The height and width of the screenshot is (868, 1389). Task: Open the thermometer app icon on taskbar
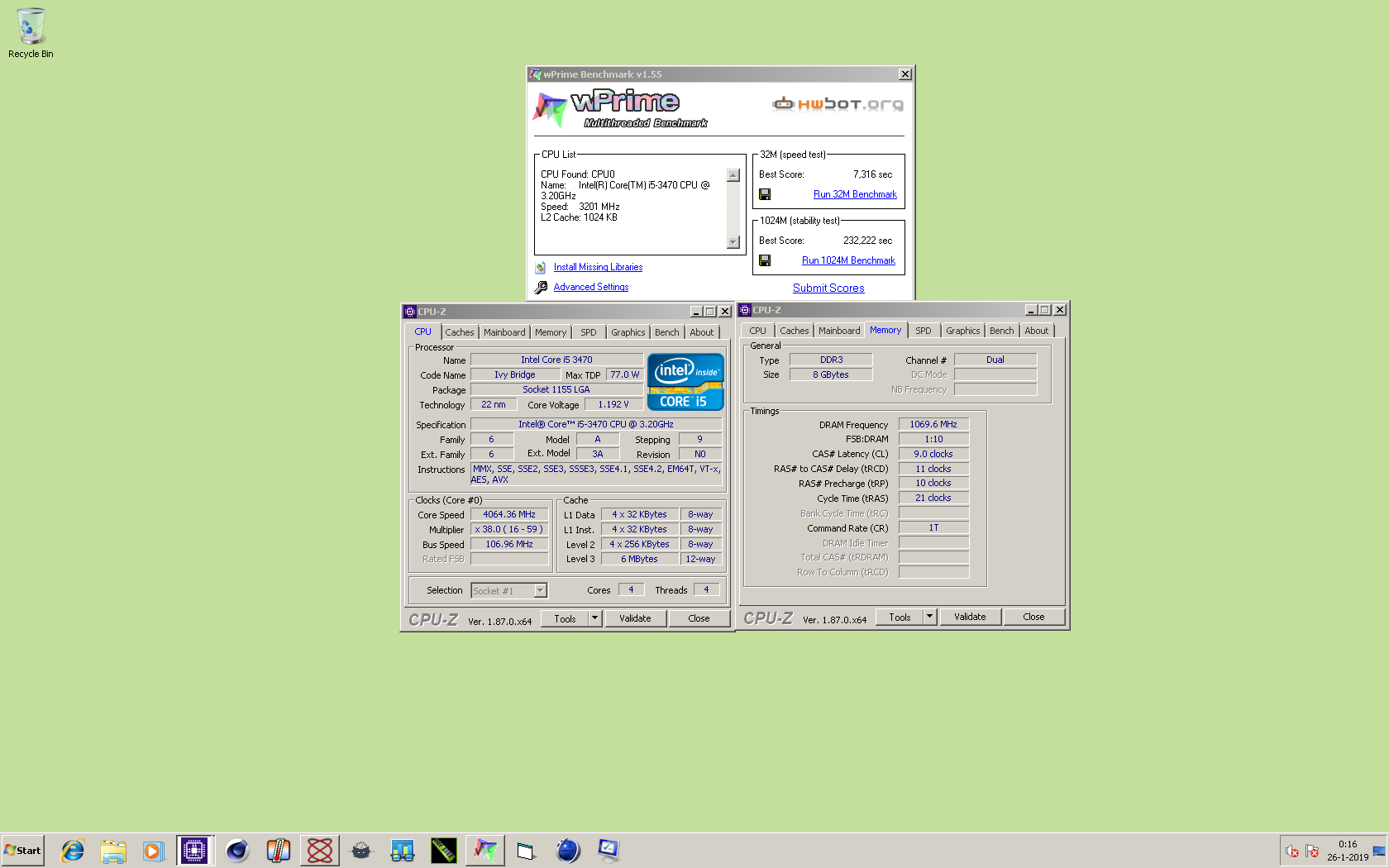click(x=279, y=850)
